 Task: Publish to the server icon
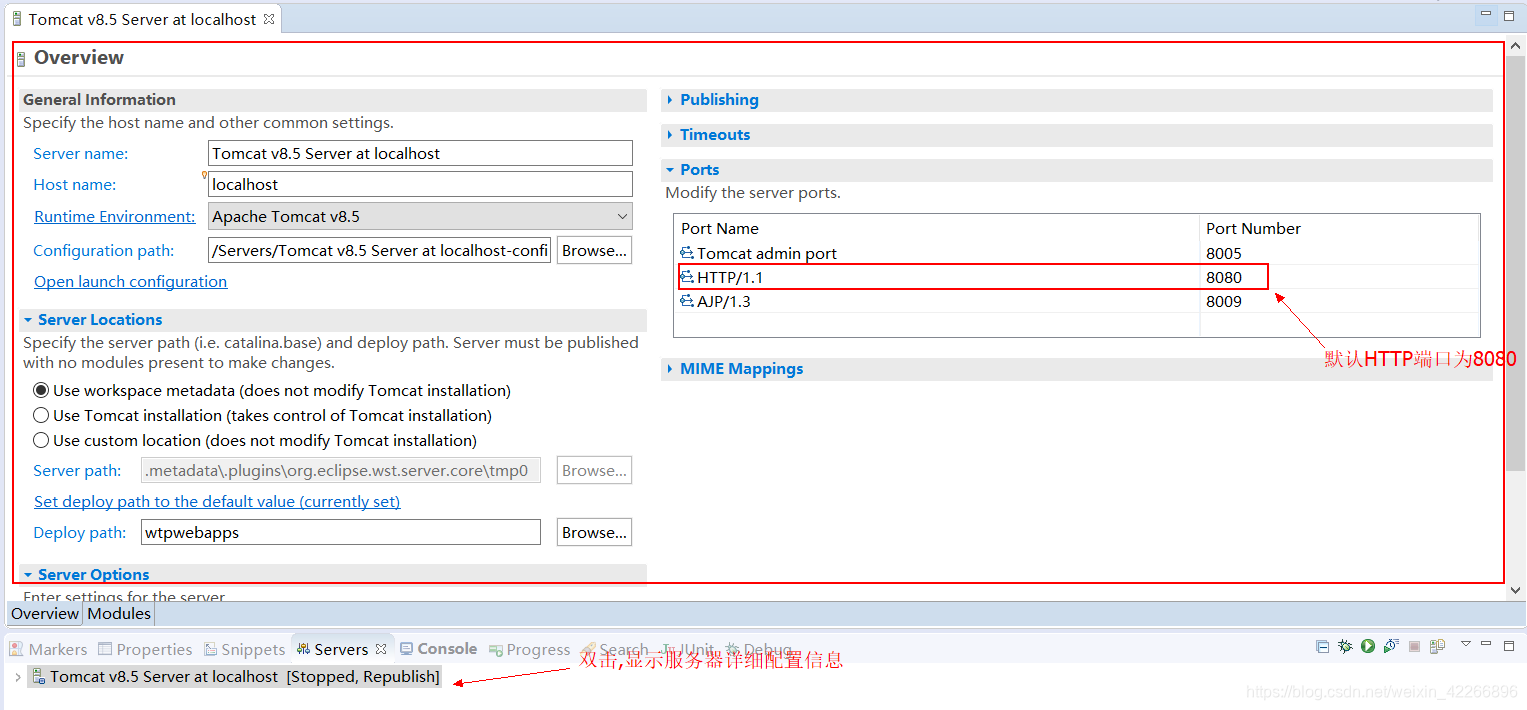tap(1437, 646)
